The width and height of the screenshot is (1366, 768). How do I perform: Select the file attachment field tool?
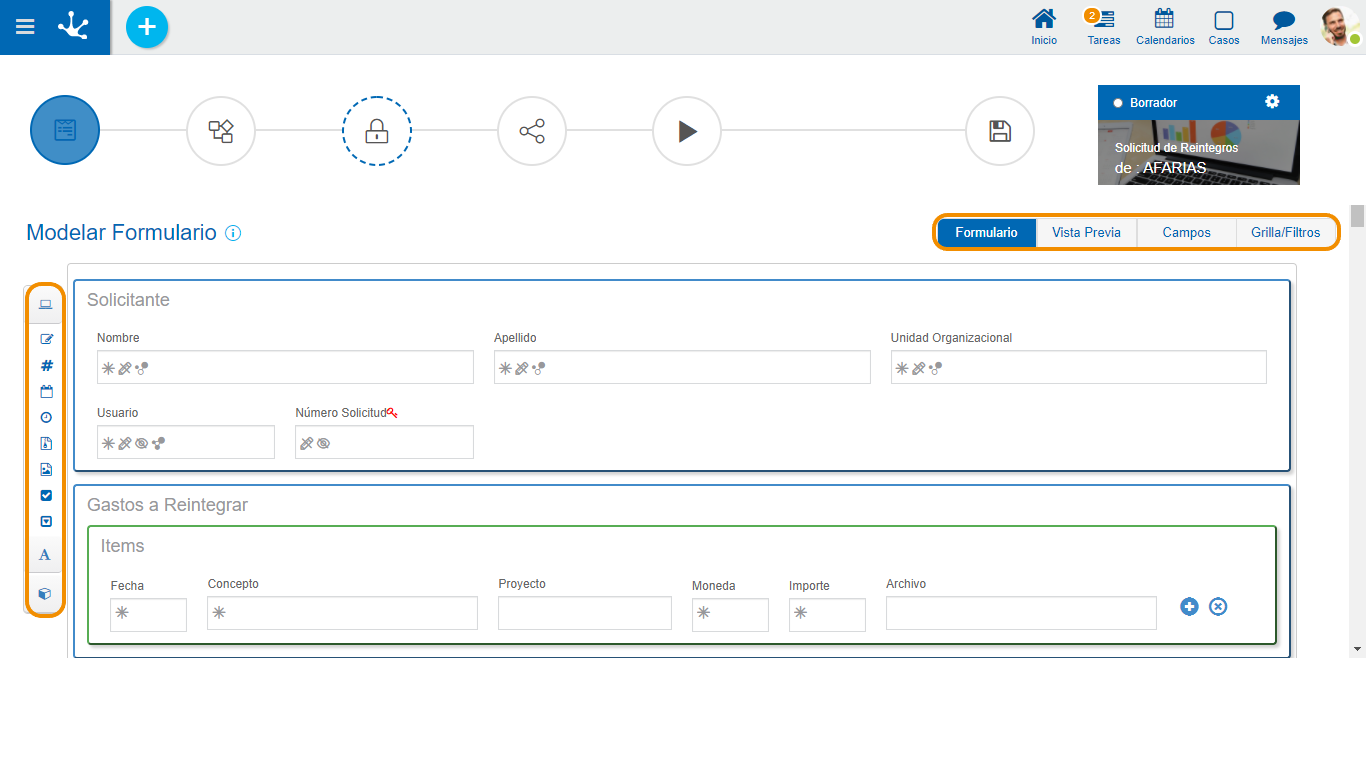click(46, 443)
